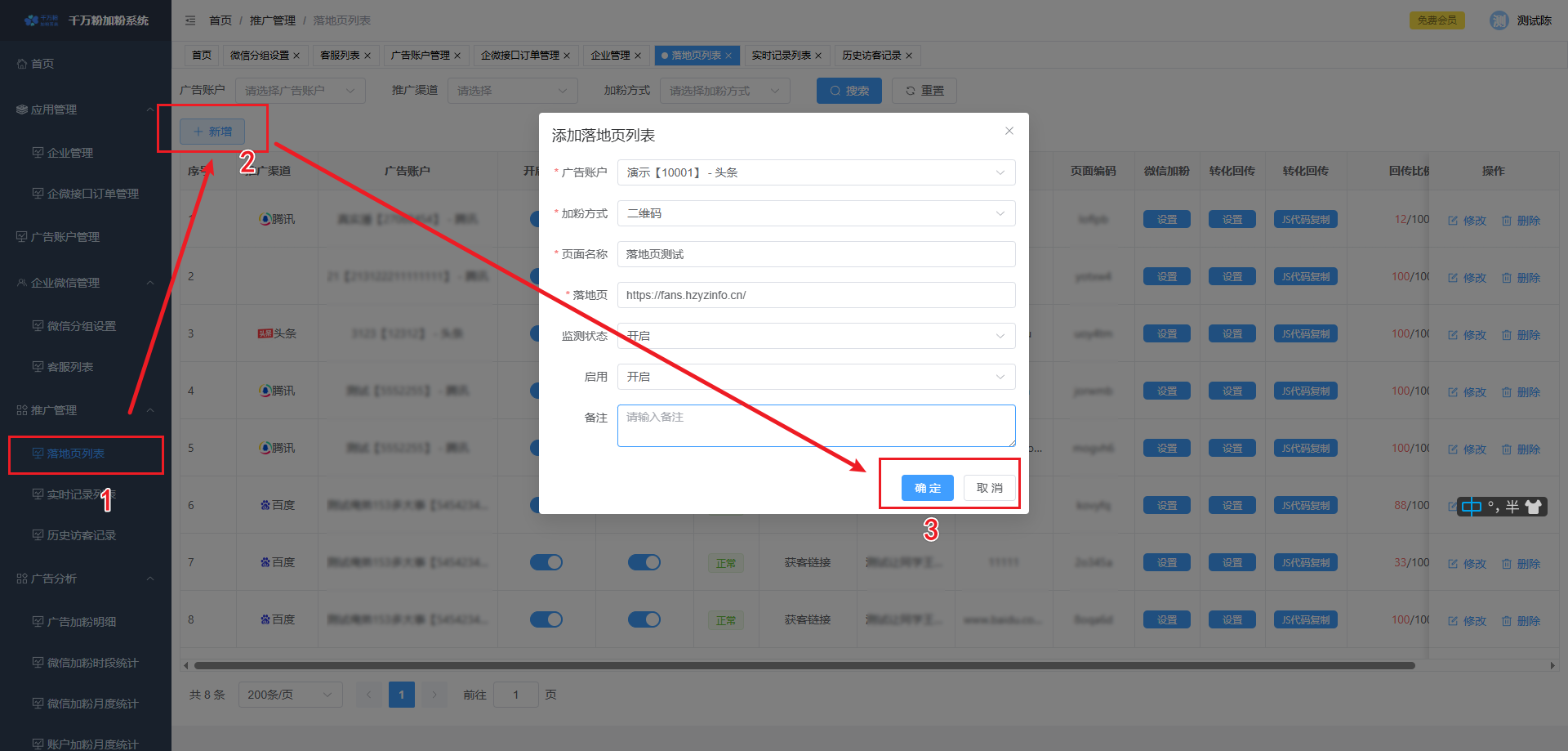Toggle the second switch in row 8
Viewport: 1568px width, 751px height.
pos(644,619)
